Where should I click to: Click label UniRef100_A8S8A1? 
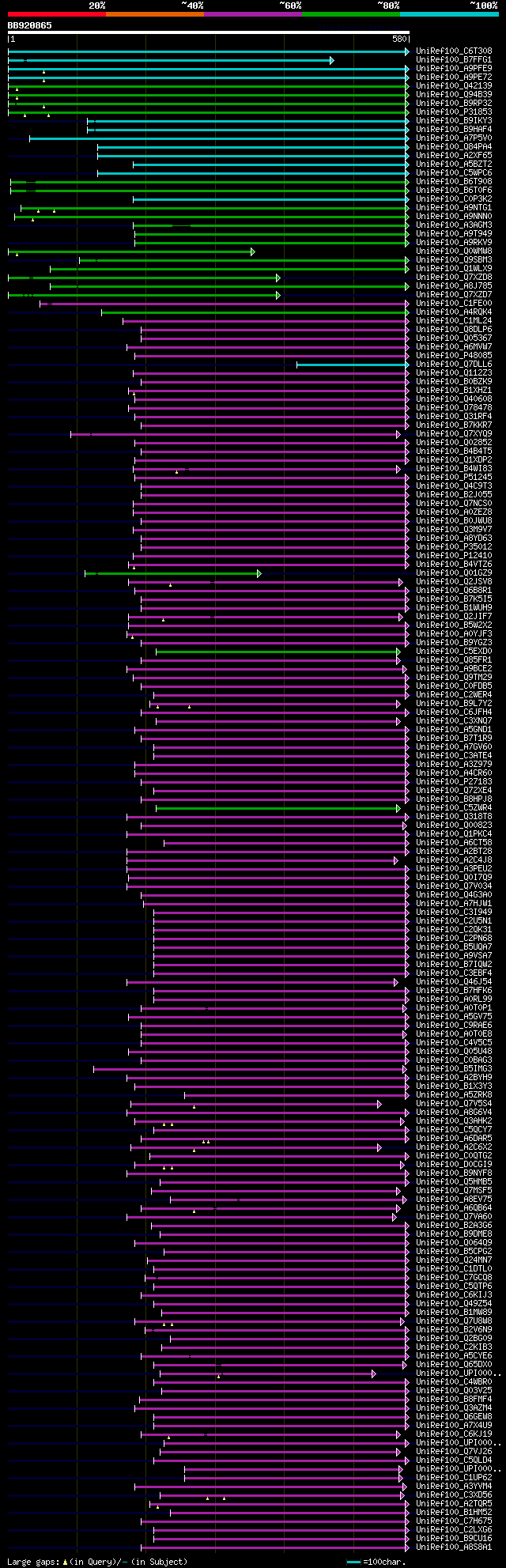point(454,1547)
